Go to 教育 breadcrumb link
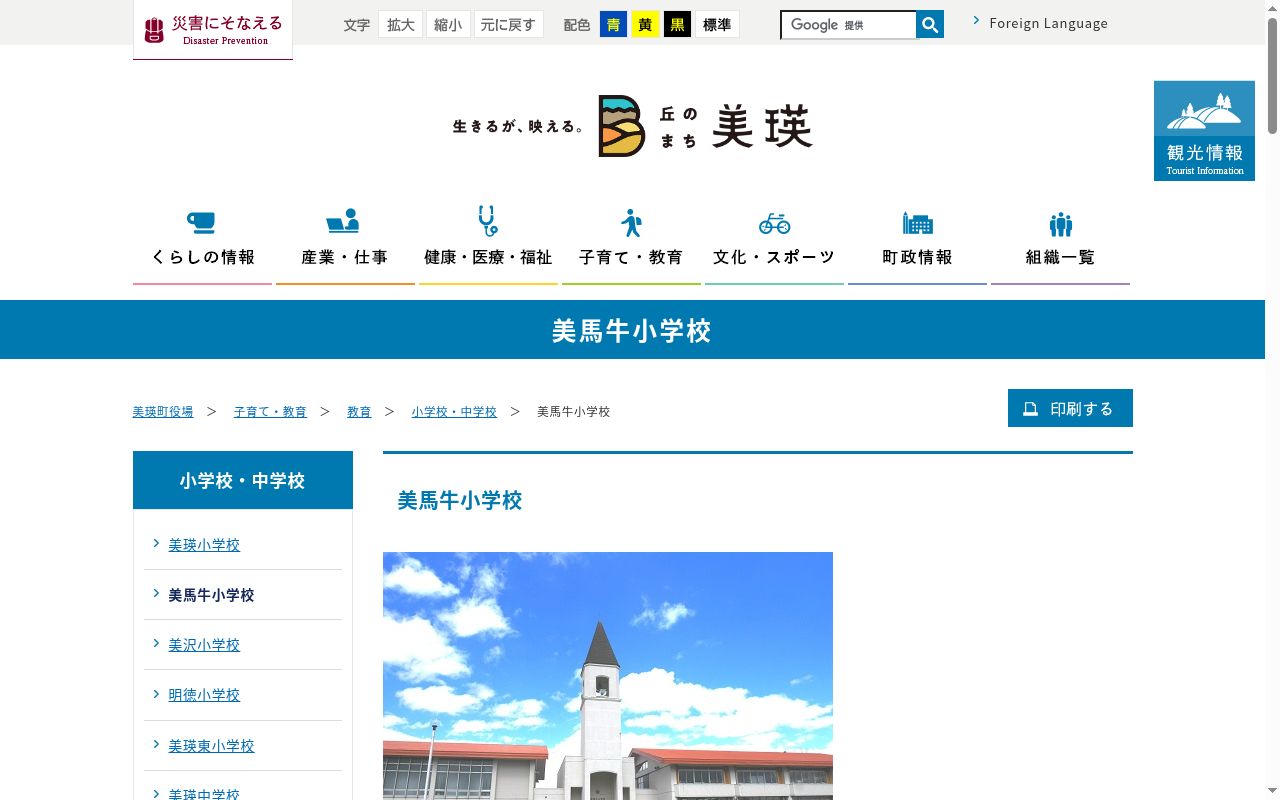The image size is (1280, 800). point(359,412)
